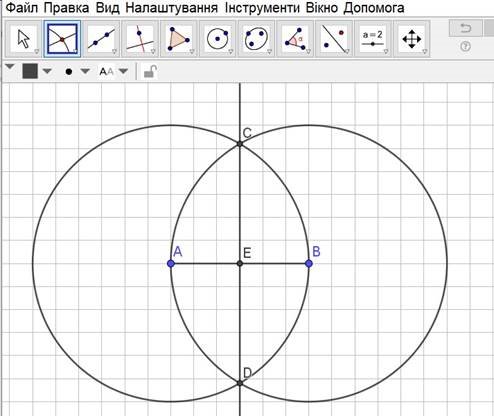The image size is (494, 416).
Task: Collapse the style bar triangle
Action: [x=10, y=66]
